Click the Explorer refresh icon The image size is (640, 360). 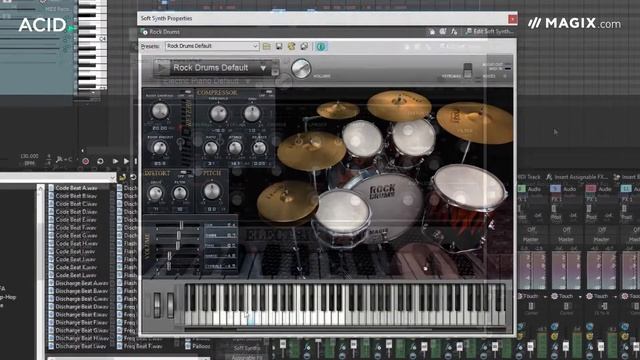click(133, 178)
